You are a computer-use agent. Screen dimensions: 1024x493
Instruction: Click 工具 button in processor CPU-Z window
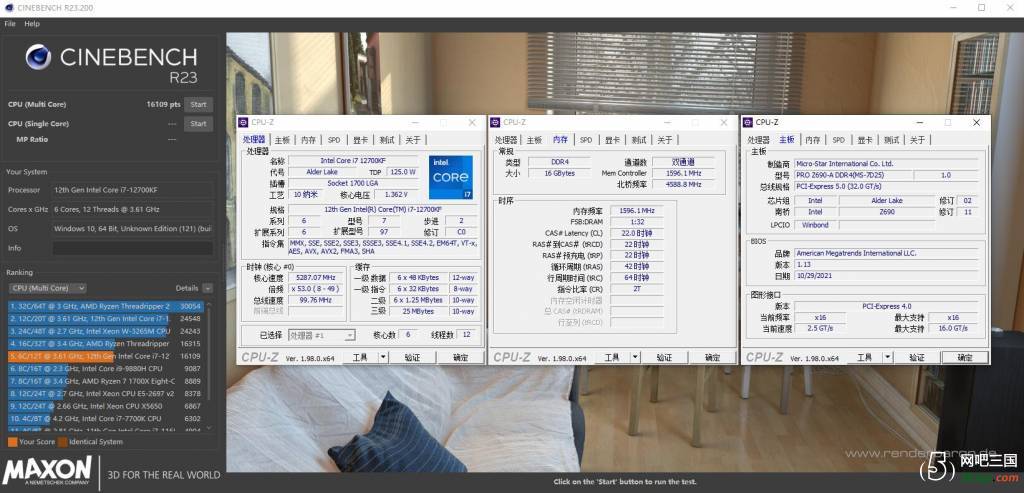(x=360, y=357)
